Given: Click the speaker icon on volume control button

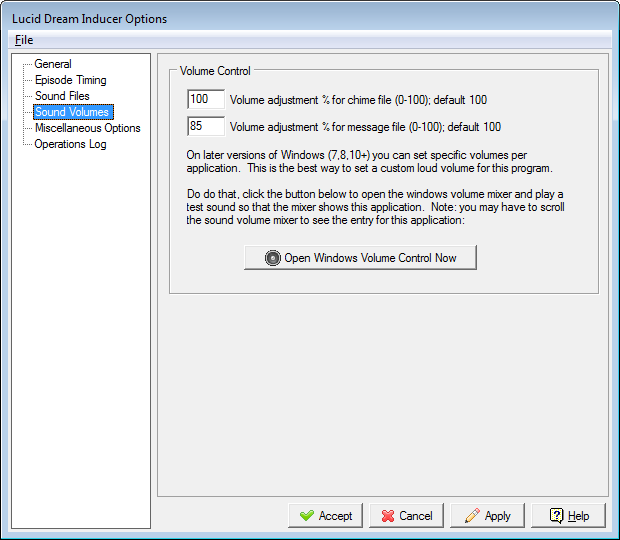Looking at the screenshot, I should (x=273, y=258).
